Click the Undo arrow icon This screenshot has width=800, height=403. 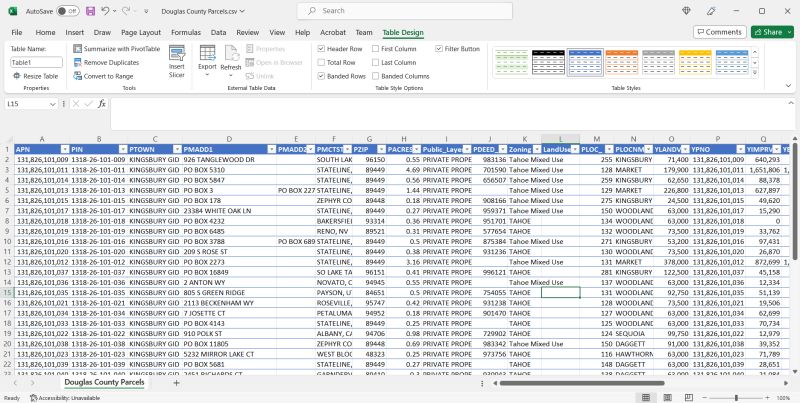tap(105, 11)
